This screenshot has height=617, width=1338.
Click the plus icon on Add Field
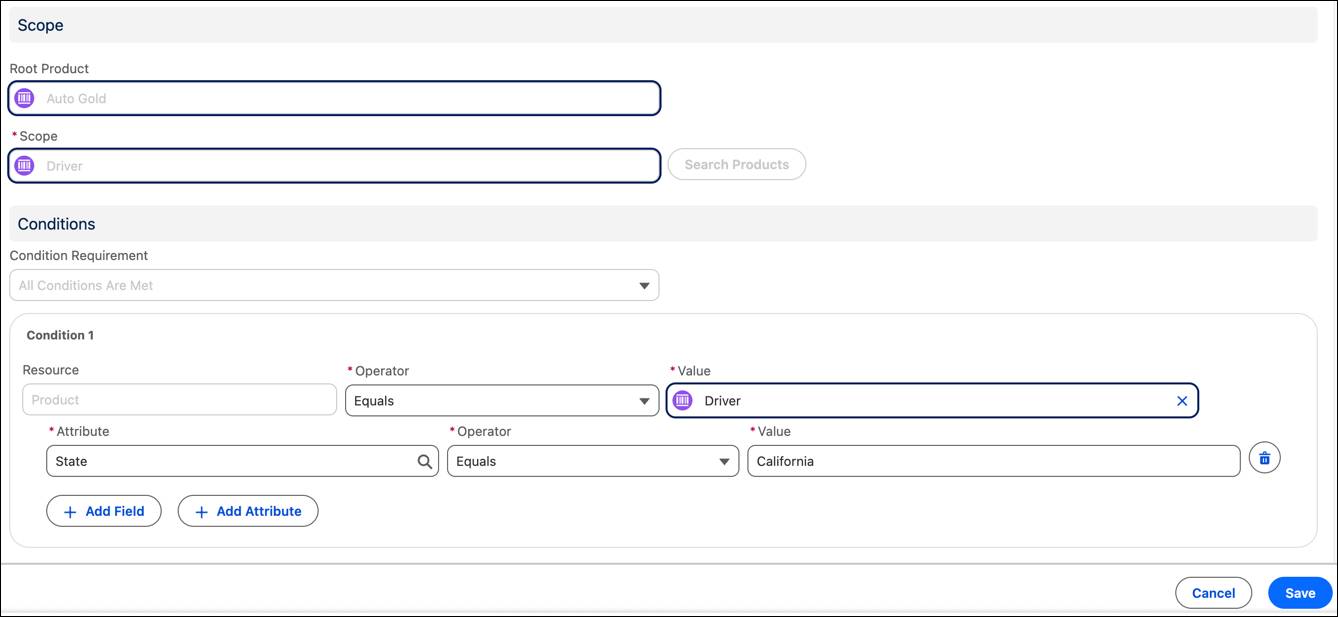tap(70, 511)
